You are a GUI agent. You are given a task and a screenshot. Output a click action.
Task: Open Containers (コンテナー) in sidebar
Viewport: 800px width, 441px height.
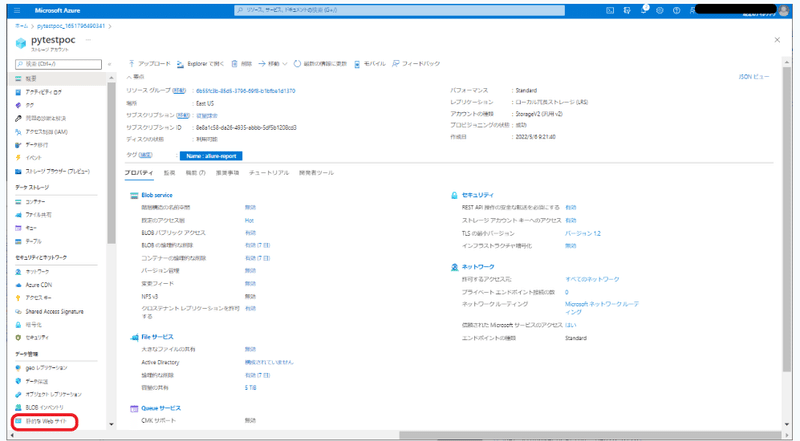35,202
